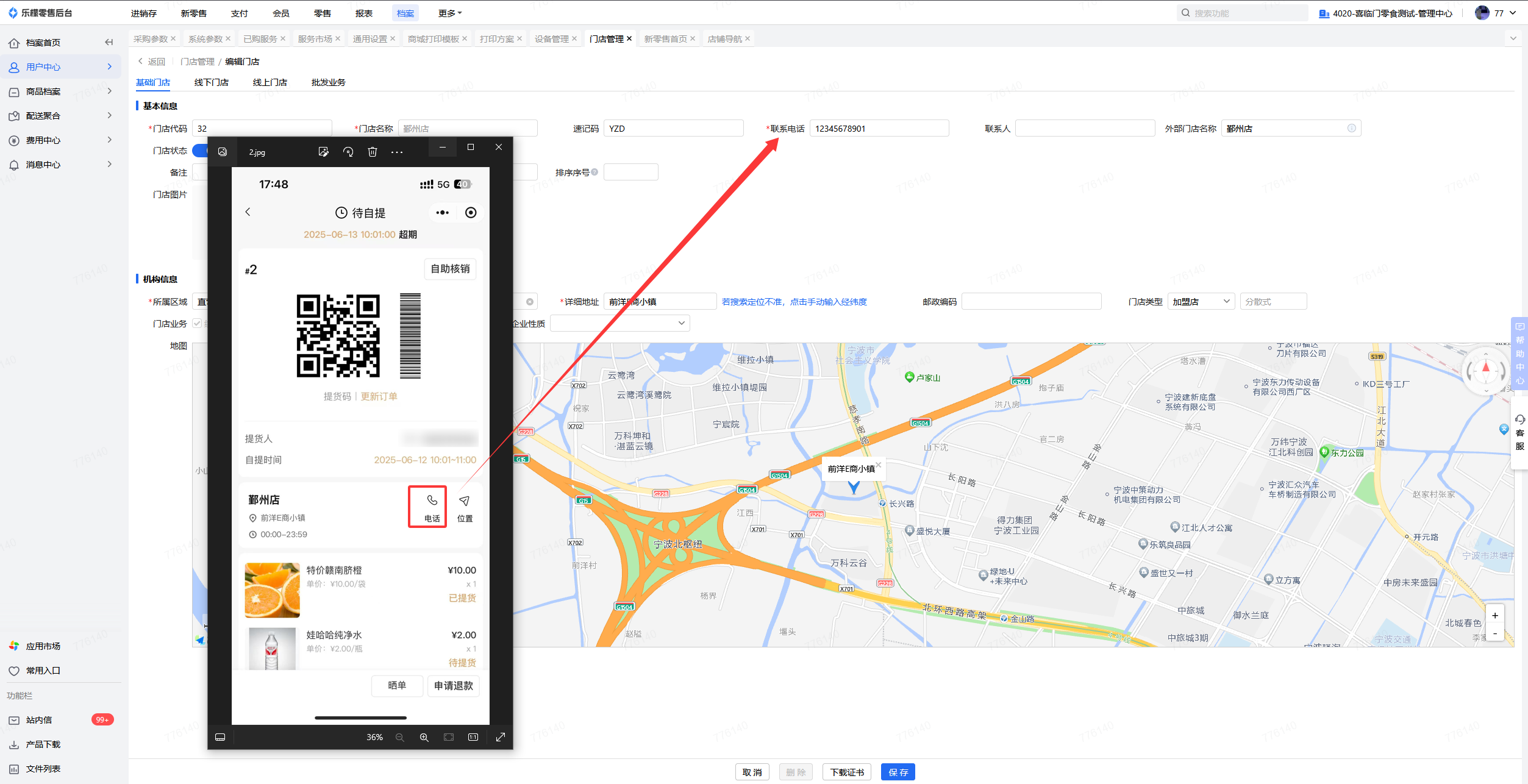
Task: Open the 门店类型 dropdown showing 加盟店
Action: point(1201,302)
